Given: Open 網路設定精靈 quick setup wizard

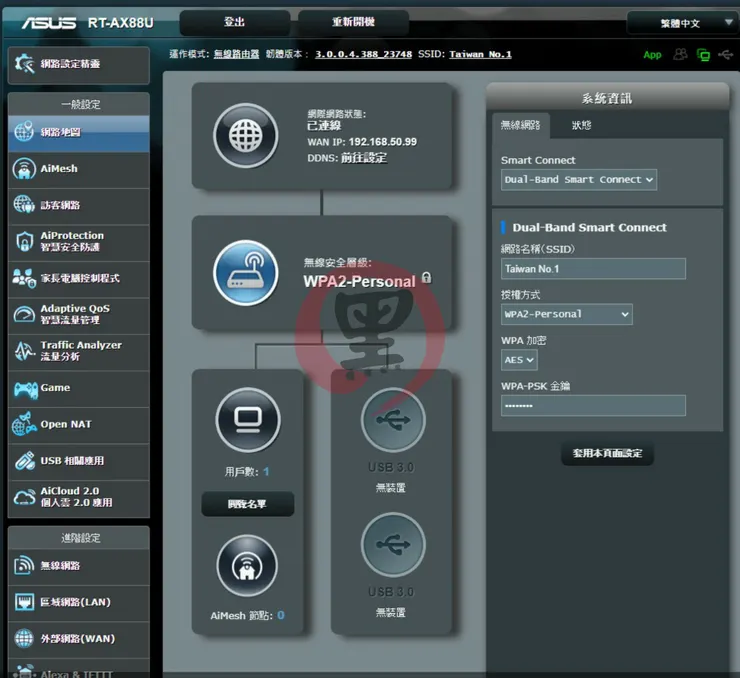Looking at the screenshot, I should coord(79,64).
